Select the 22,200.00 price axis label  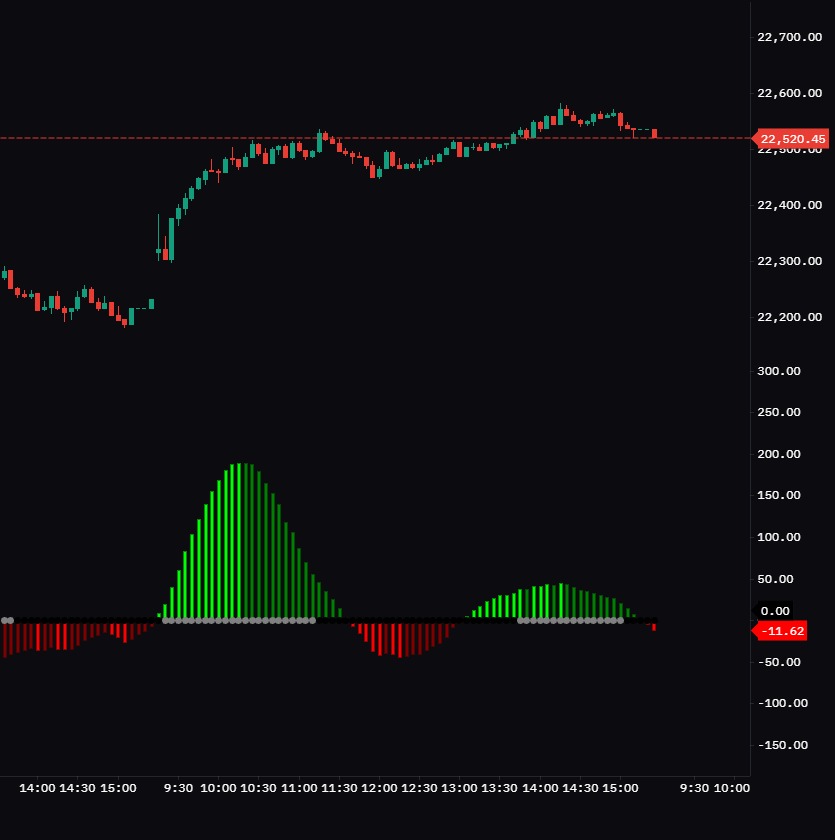[789, 317]
